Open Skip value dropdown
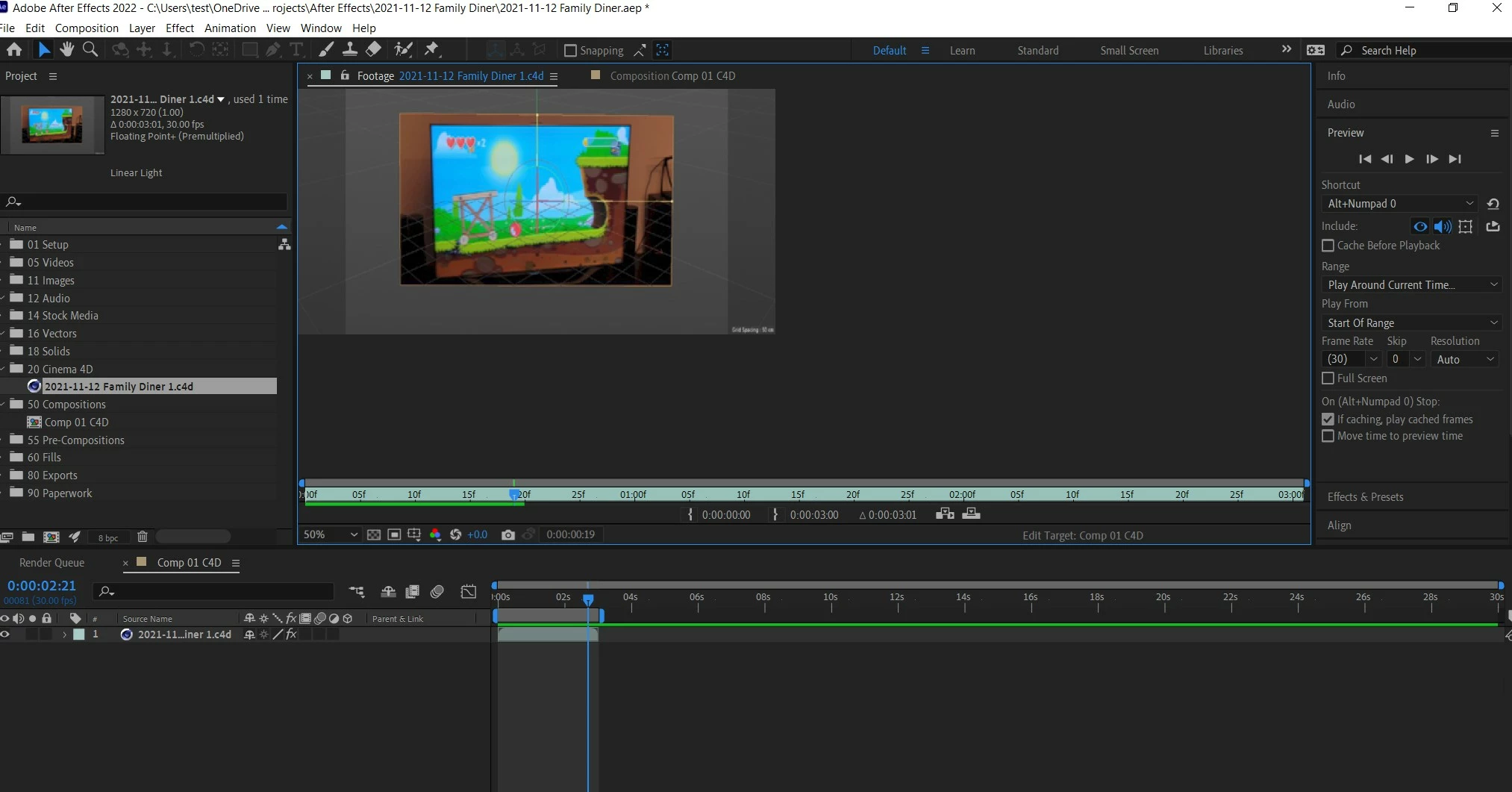 coord(1417,359)
